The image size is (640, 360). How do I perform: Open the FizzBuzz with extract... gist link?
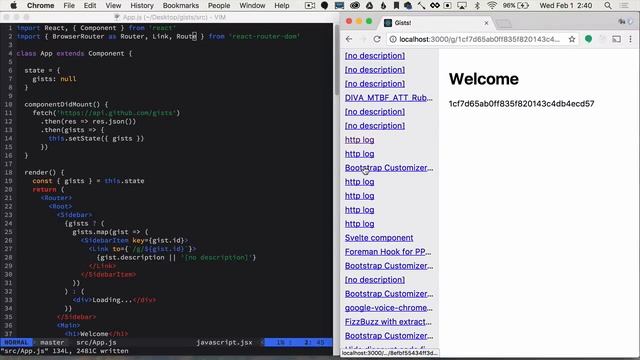pos(388,322)
